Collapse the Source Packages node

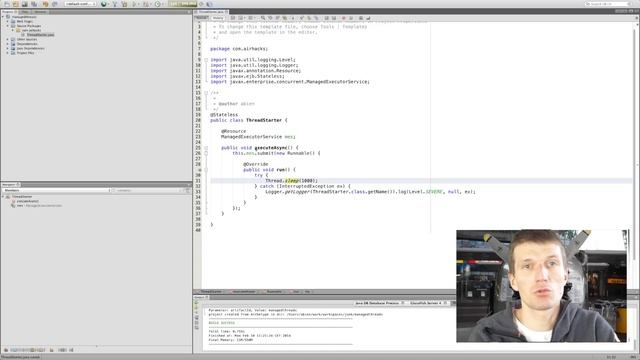point(8,26)
